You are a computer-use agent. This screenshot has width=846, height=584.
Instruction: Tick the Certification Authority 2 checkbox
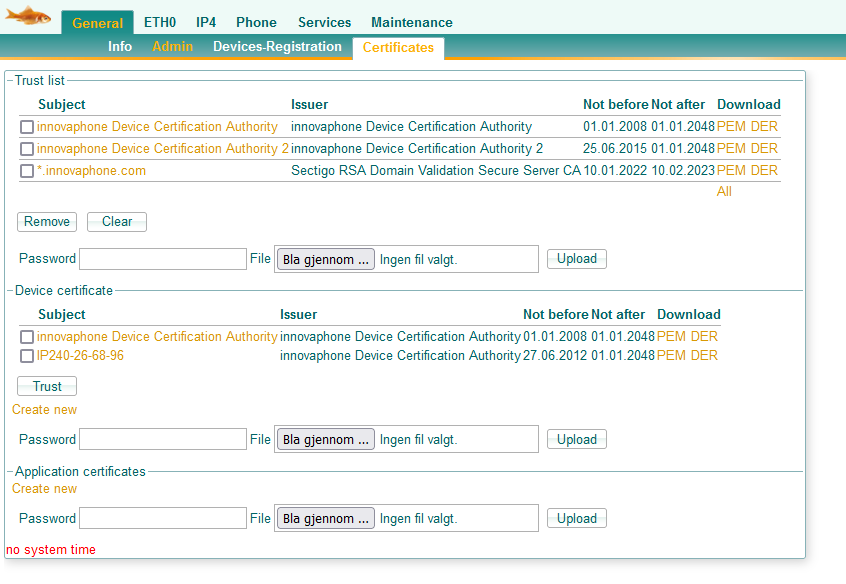pos(27,149)
